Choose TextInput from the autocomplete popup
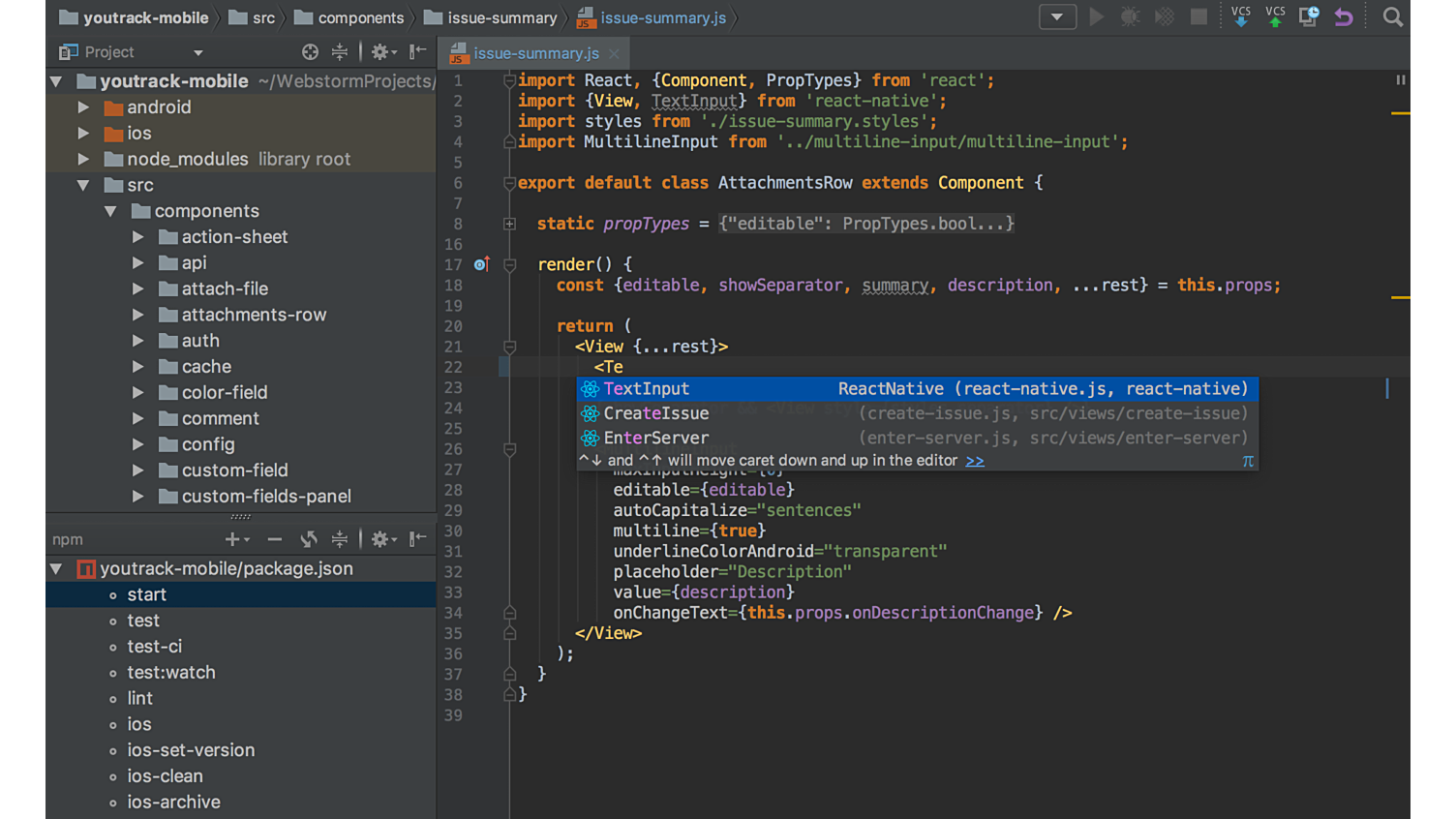Screen dimensions: 1456x819 (647, 388)
